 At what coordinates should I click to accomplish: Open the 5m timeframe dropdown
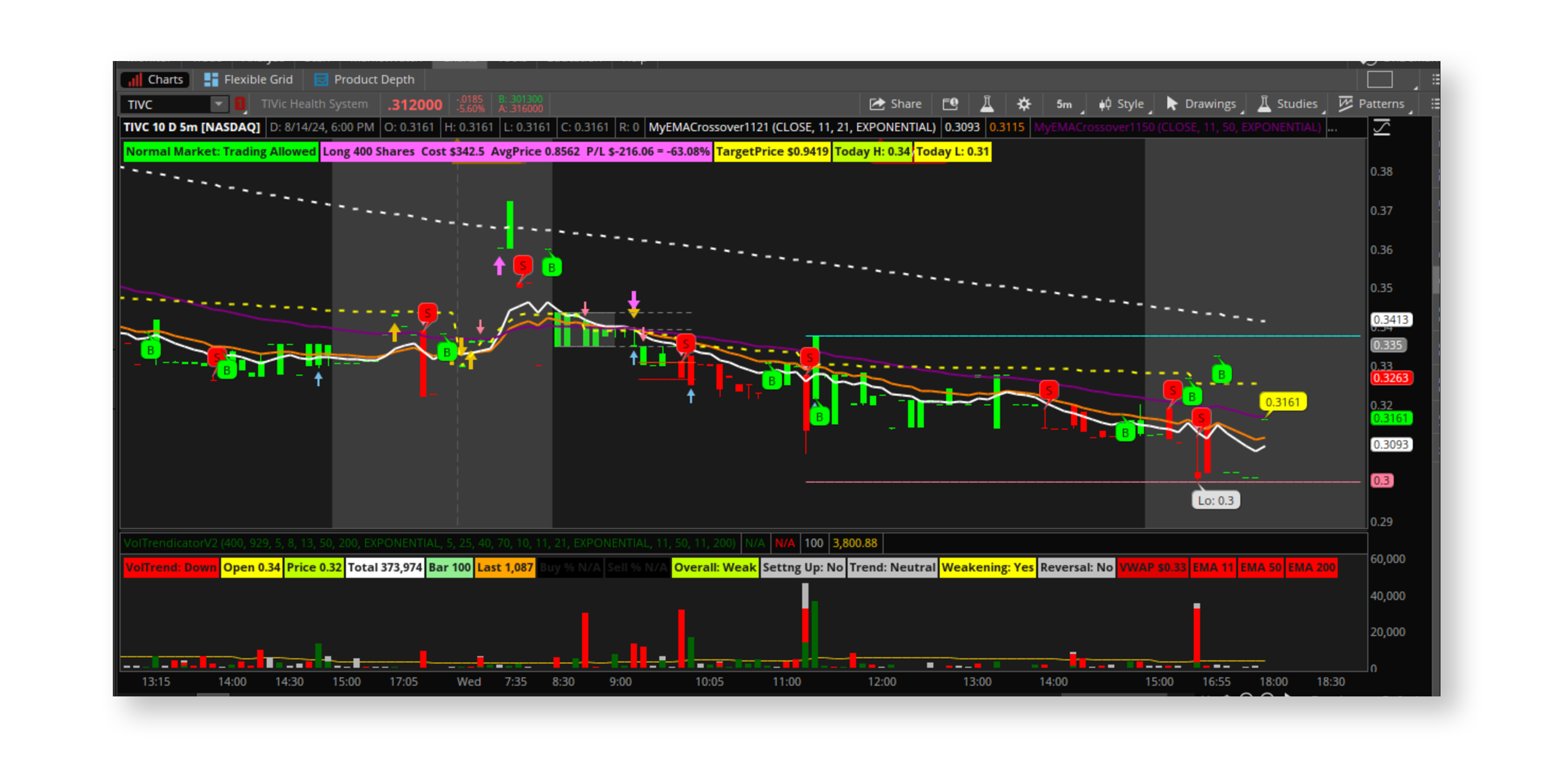pos(1067,104)
